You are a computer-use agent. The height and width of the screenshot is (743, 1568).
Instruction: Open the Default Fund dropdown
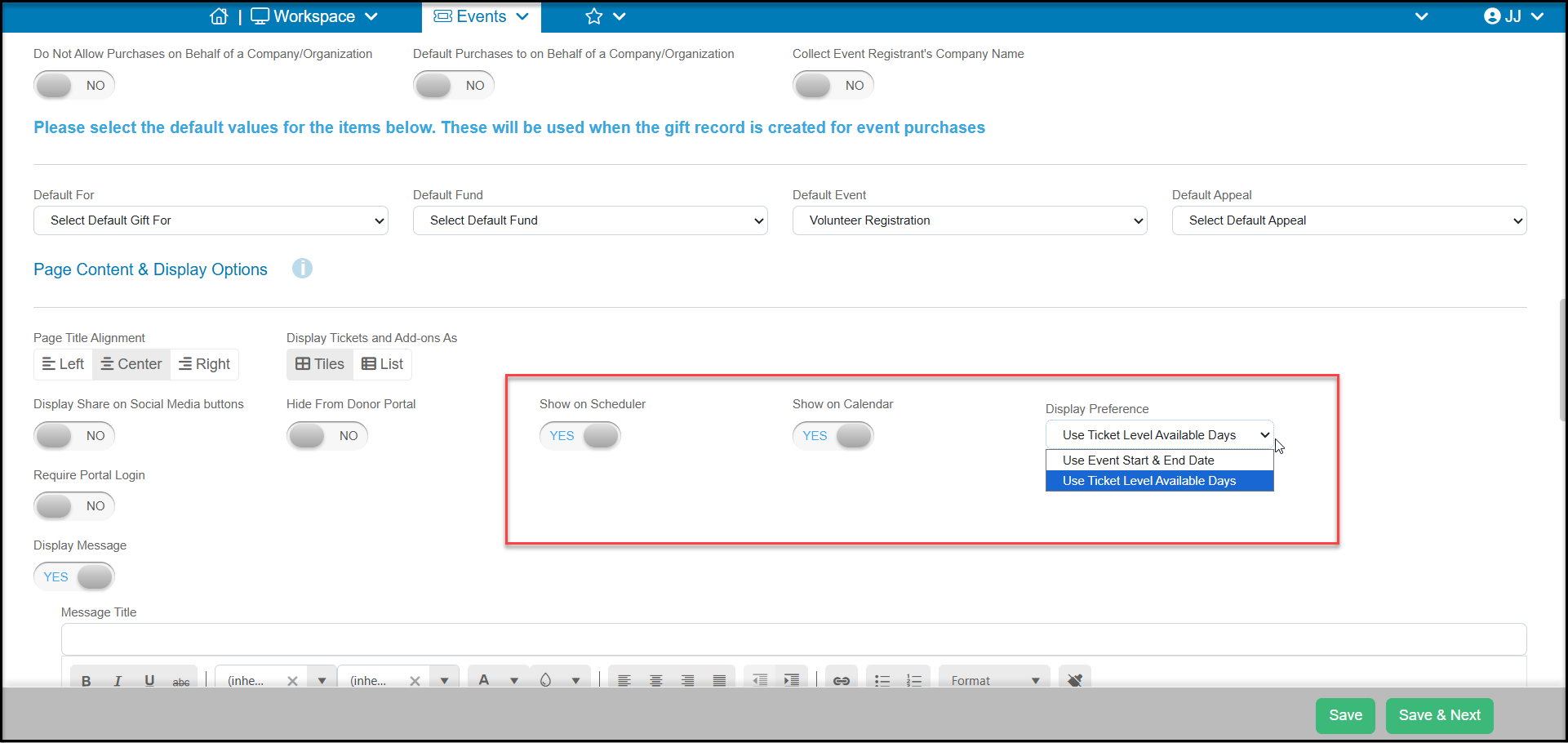tap(590, 220)
